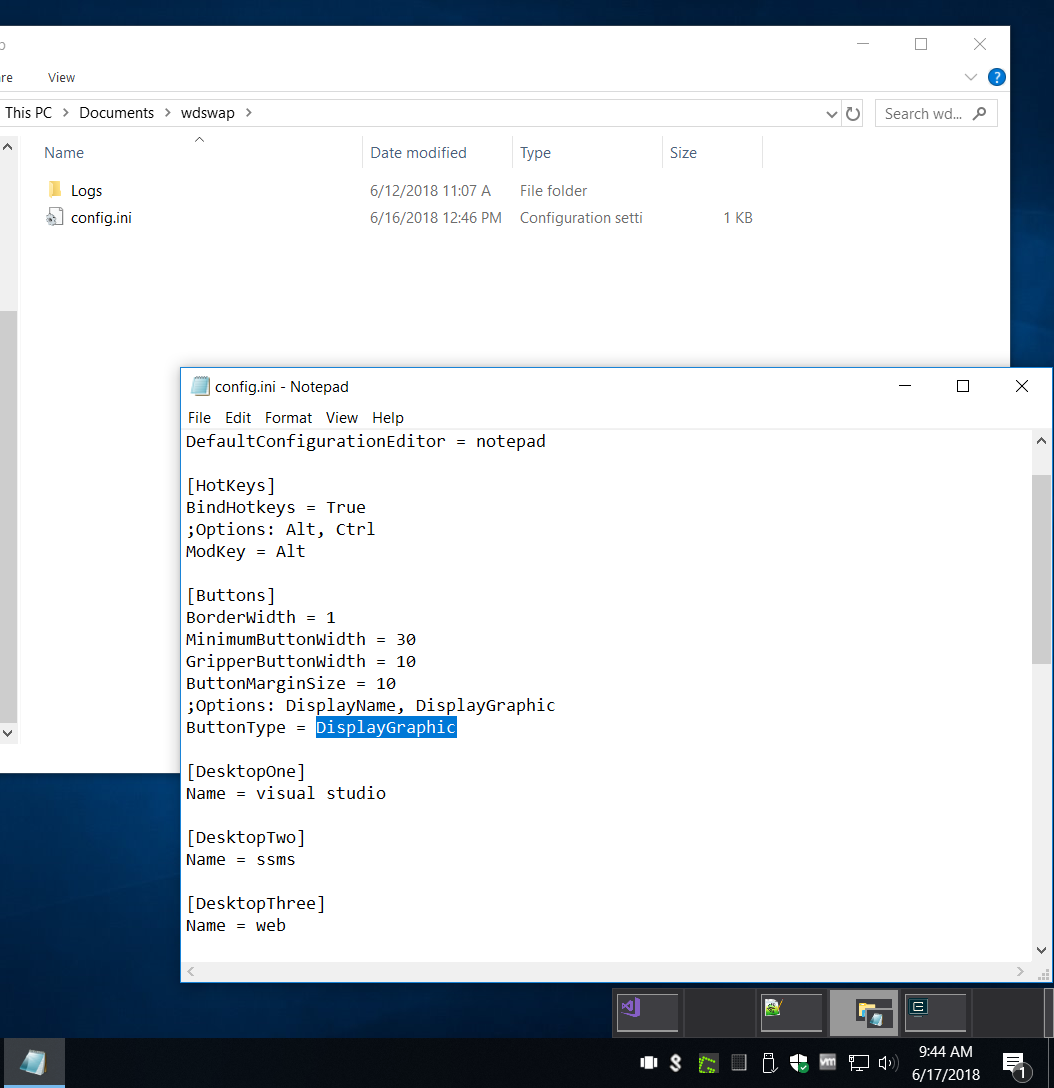Expand chevron after wdswap in breadcrumb
Screen dimensions: 1054x1088
click(248, 112)
